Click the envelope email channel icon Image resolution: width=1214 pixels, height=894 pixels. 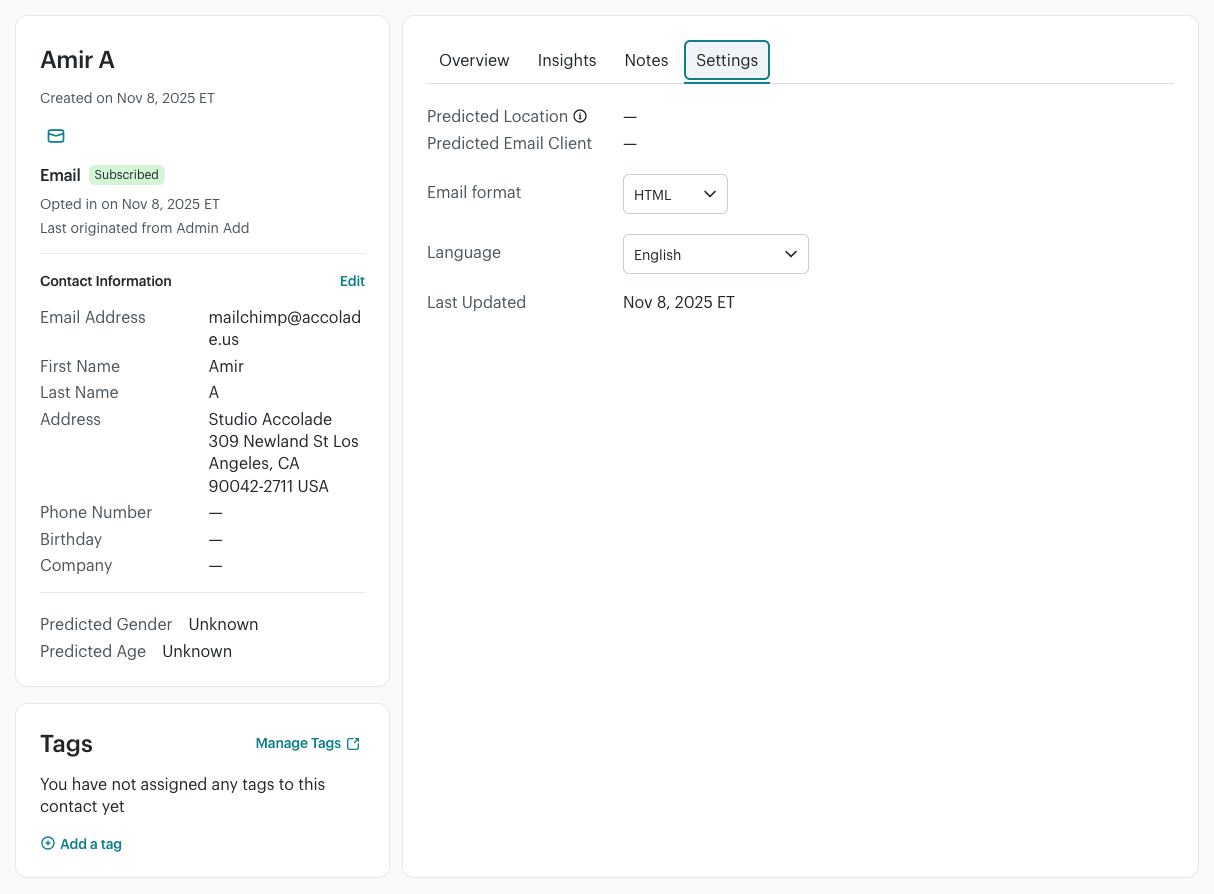point(56,136)
